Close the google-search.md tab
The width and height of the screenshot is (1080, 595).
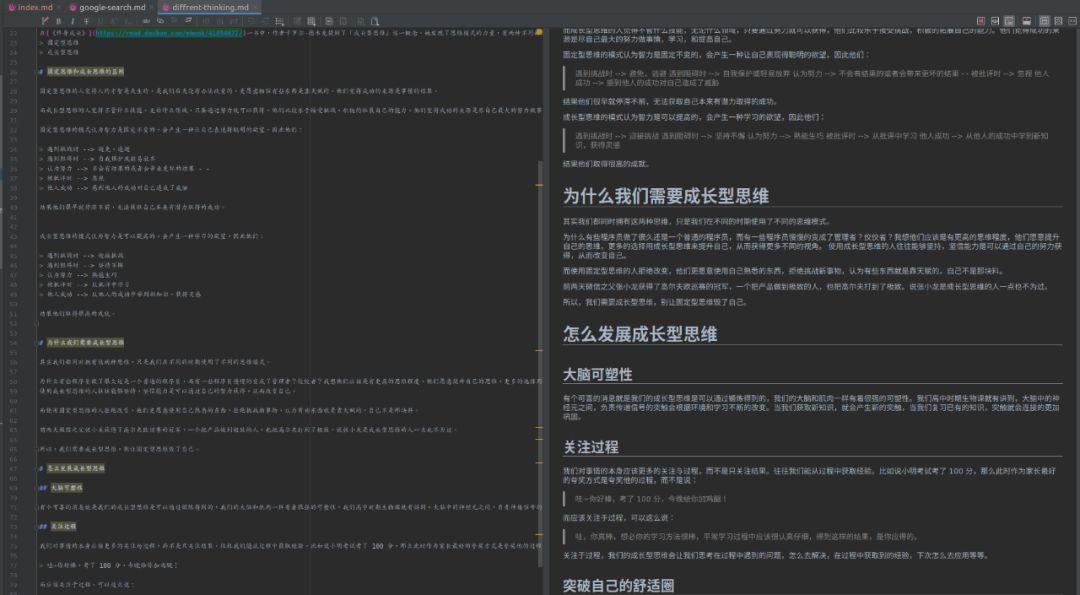[152, 8]
